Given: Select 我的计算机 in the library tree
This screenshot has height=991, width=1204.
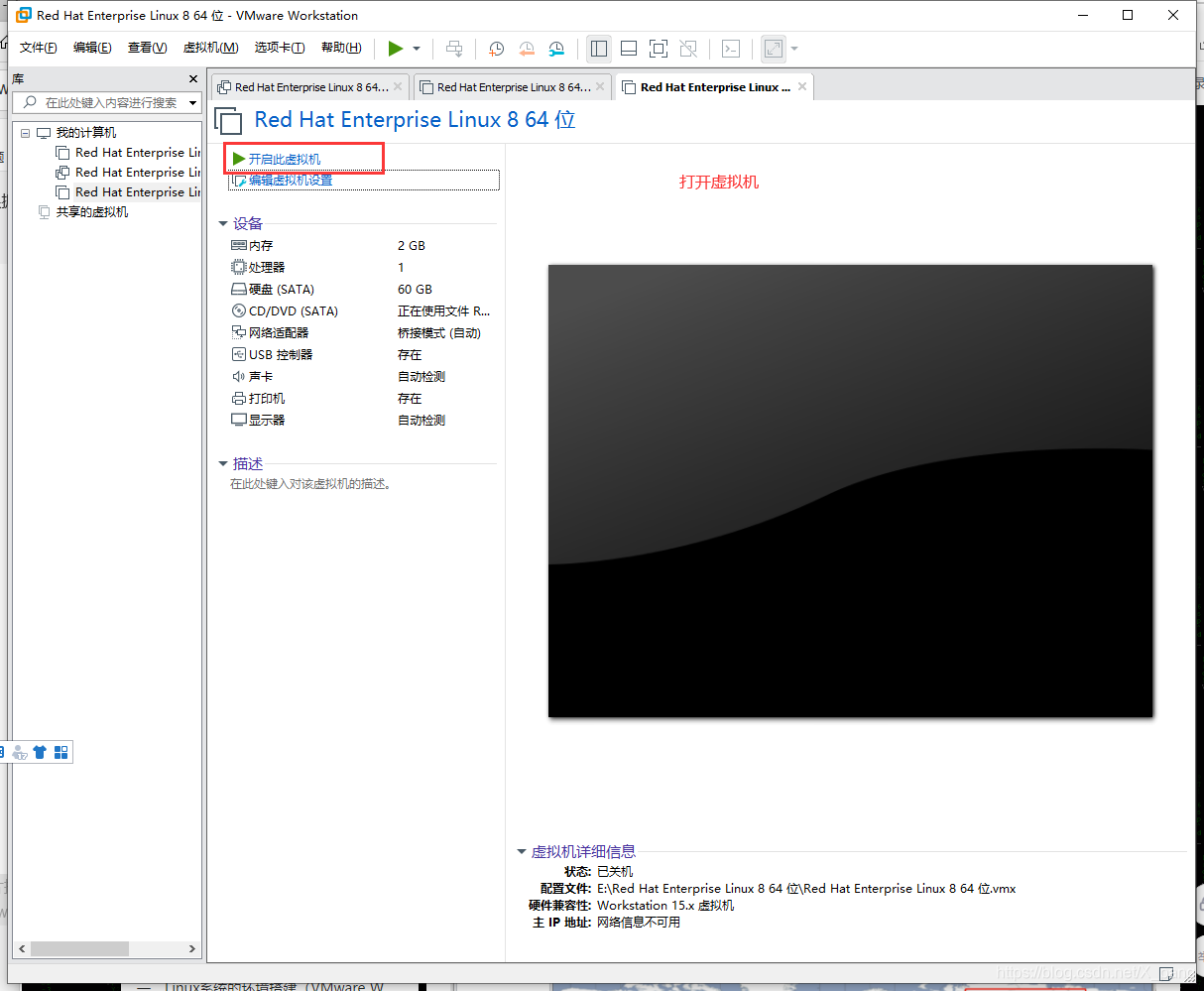Looking at the screenshot, I should click(x=85, y=133).
